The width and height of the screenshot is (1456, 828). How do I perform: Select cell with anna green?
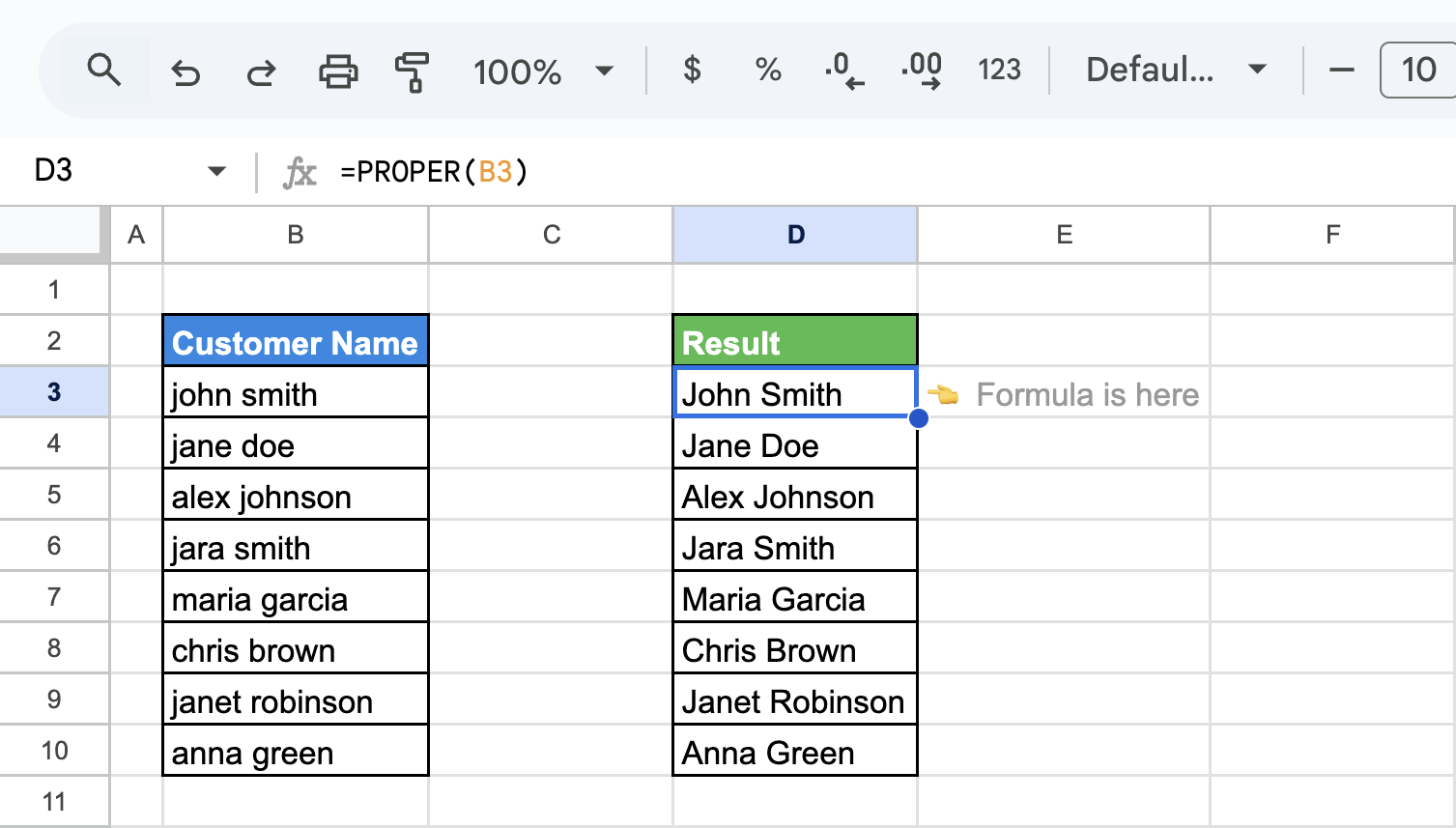pos(296,750)
